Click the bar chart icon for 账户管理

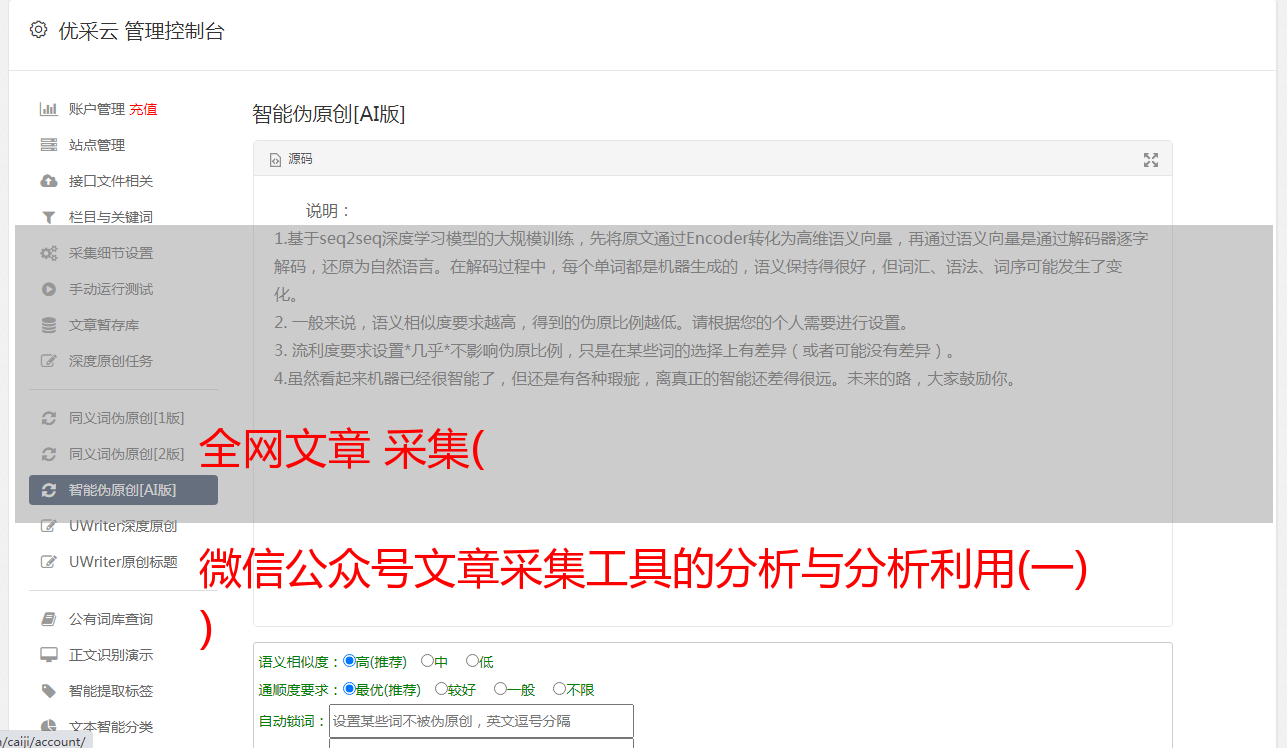coord(48,109)
